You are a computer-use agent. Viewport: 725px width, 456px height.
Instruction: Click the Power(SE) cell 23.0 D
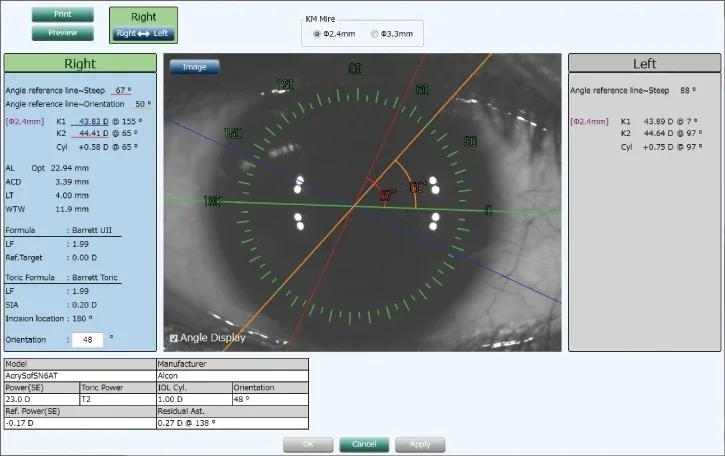[x=42, y=399]
